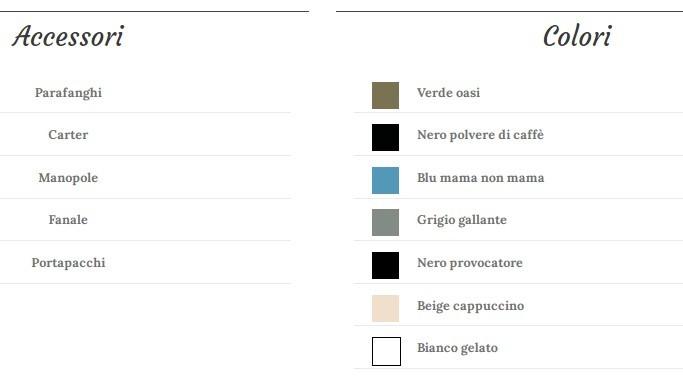Click the Grigio gallante label
Screen dimensions: 683x385
[x=462, y=220]
